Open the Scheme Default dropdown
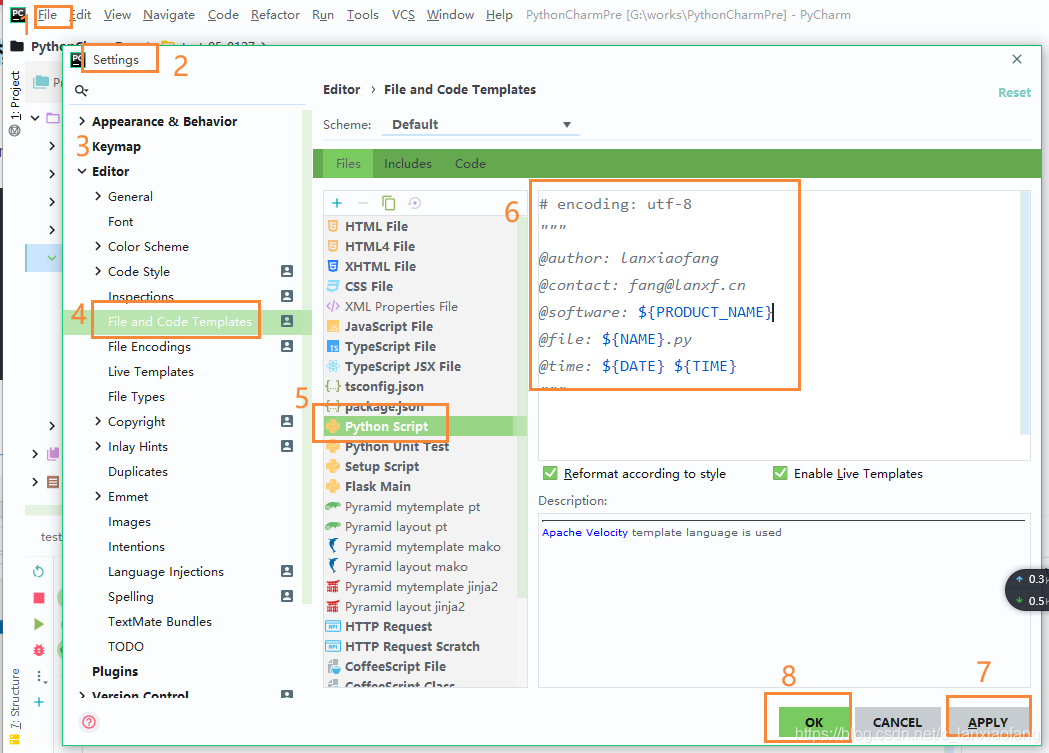1049x753 pixels. tap(480, 124)
